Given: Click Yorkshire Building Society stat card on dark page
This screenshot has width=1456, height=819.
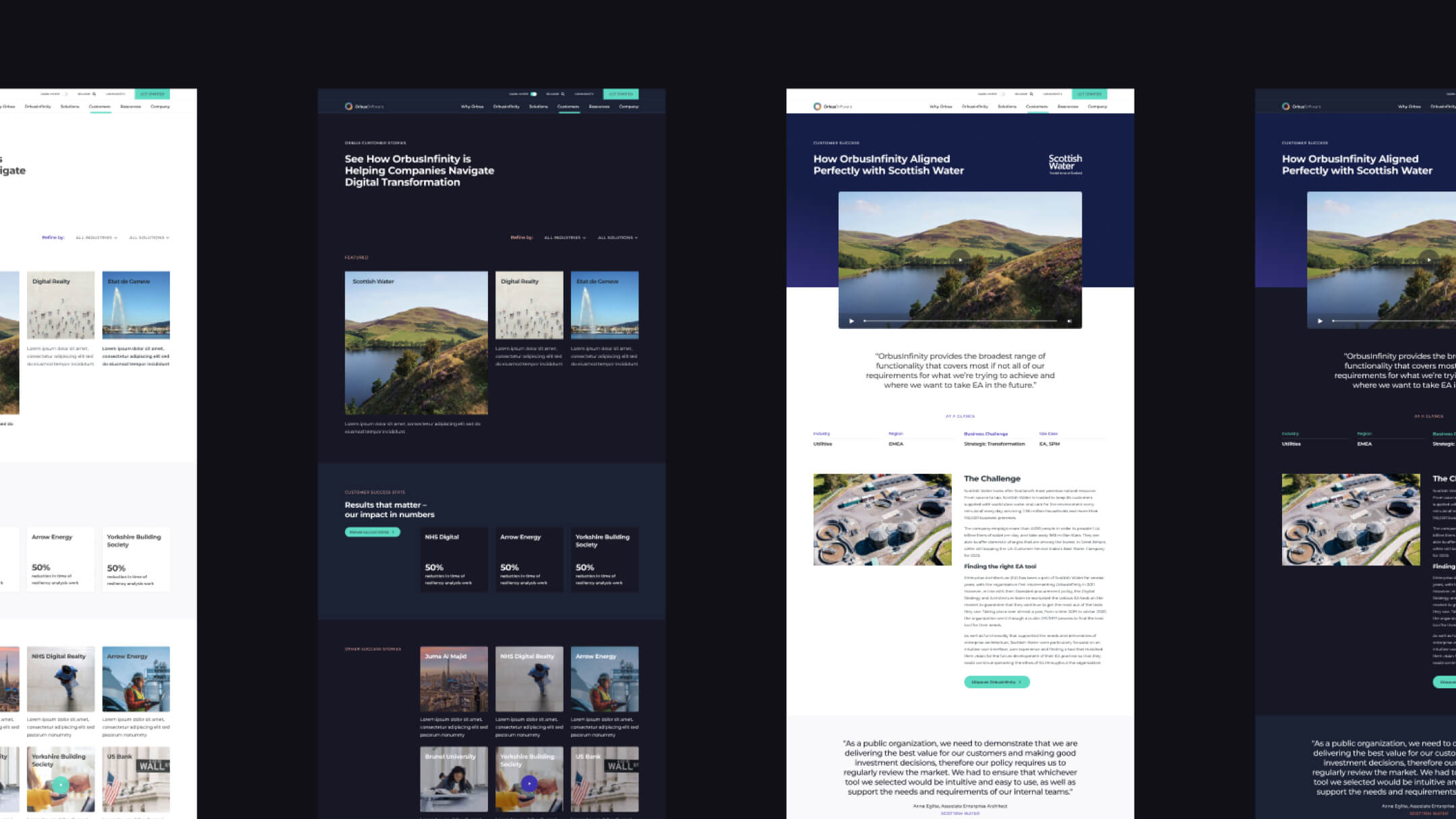Looking at the screenshot, I should (x=605, y=559).
